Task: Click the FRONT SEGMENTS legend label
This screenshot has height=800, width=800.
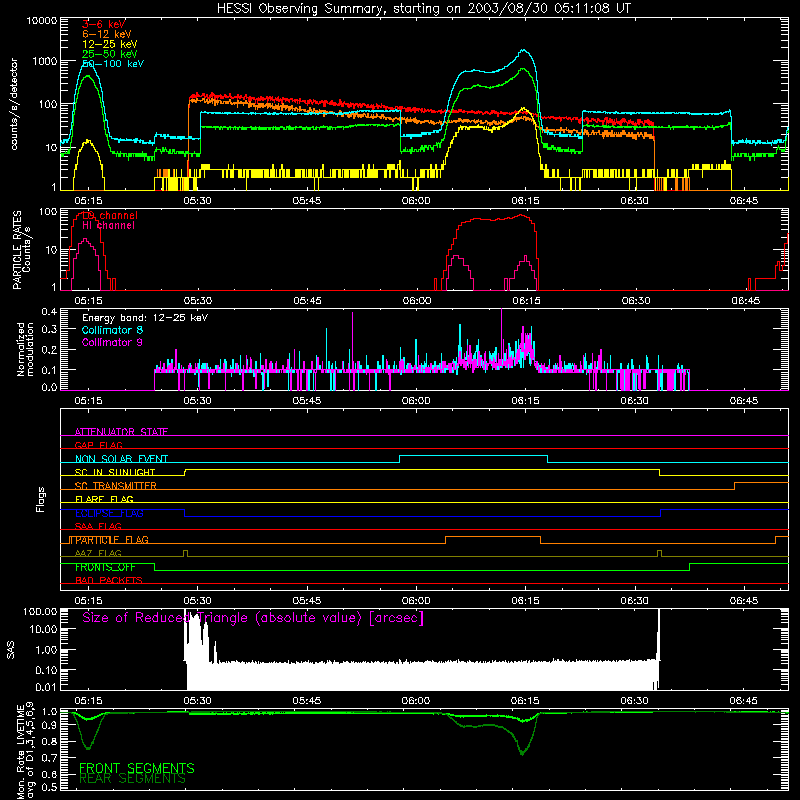Action: pos(137,768)
